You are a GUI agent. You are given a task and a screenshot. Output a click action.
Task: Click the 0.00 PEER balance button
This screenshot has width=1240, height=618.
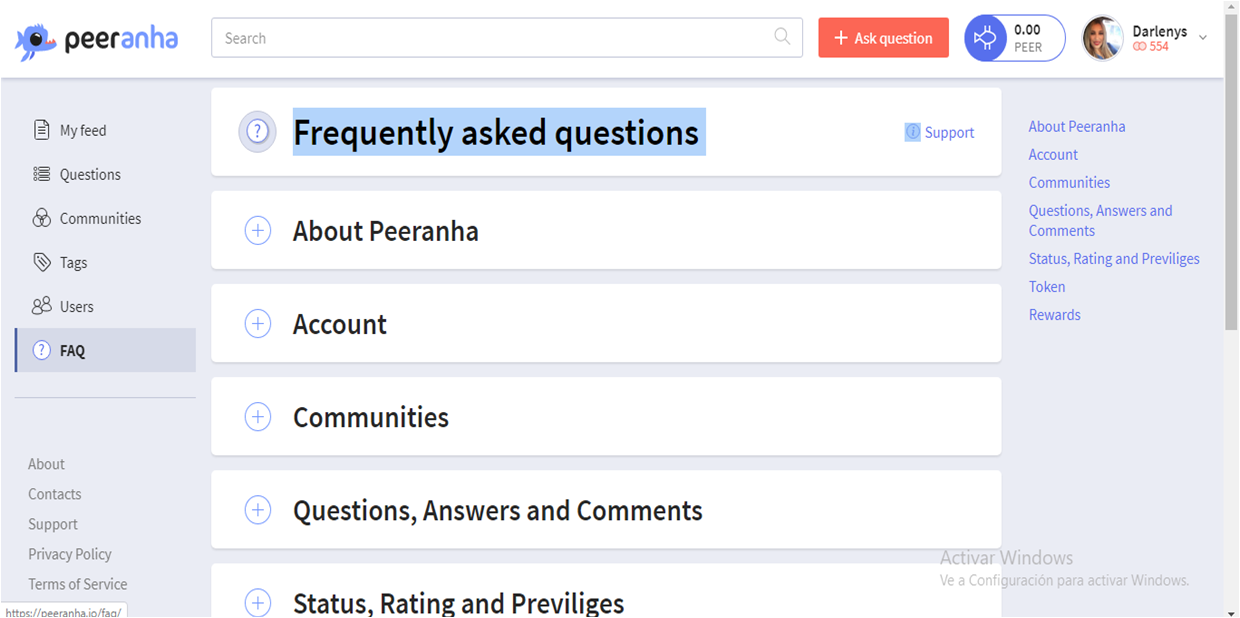(1014, 38)
